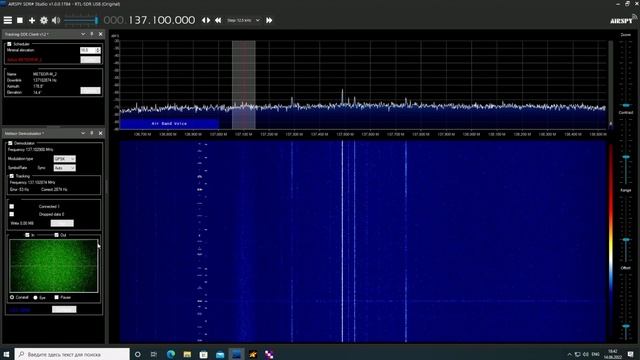
Task: Click the Air Band Voice band label
Action: (x=169, y=123)
